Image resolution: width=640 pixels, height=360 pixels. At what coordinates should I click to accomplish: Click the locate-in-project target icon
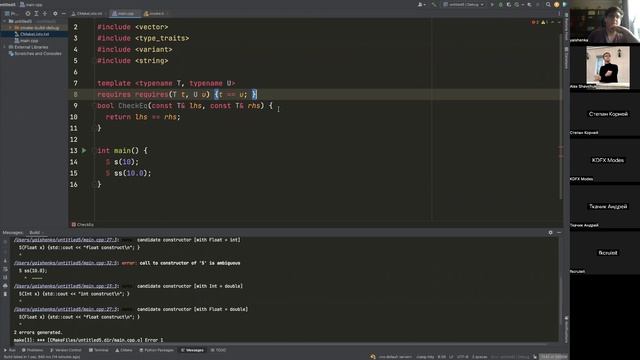click(x=28, y=13)
